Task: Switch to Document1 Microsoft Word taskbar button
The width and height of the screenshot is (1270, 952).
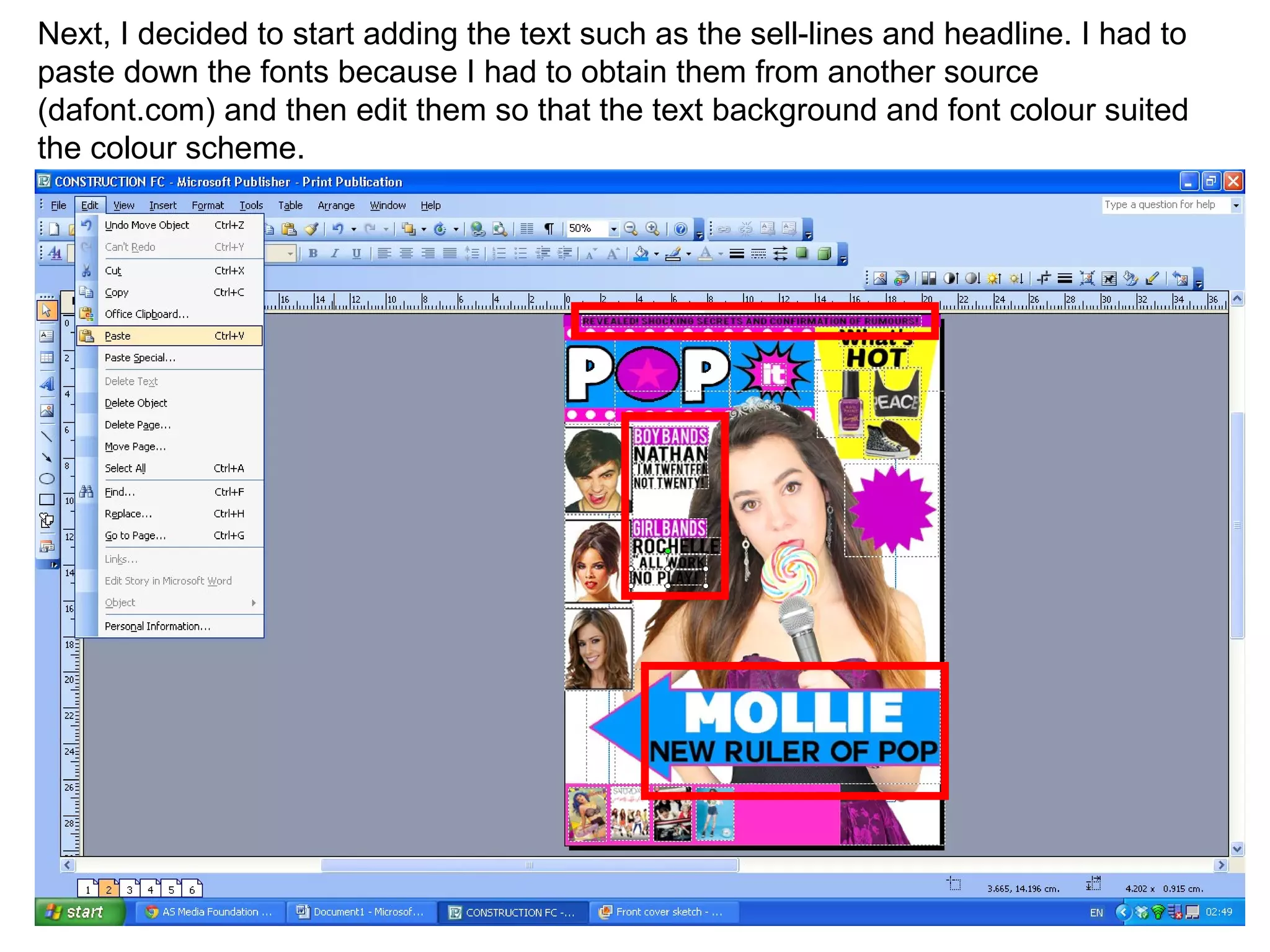Action: pos(361,912)
